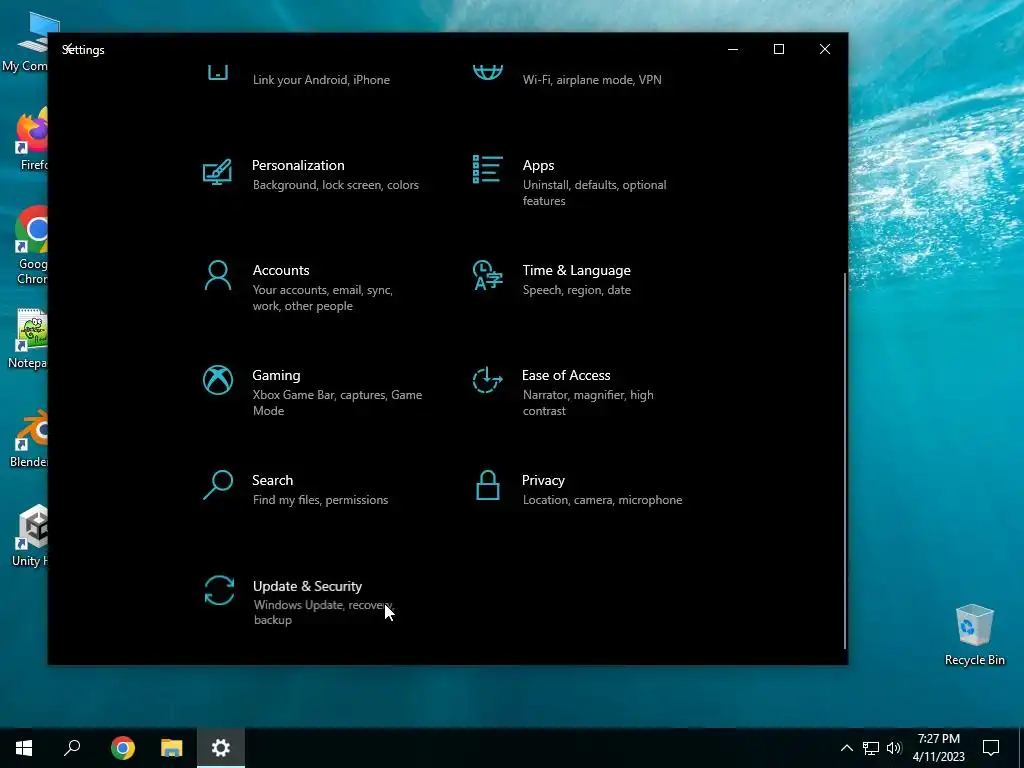The image size is (1024, 768).
Task: Click 'Find my files, permissions' description
Action: 321,500
